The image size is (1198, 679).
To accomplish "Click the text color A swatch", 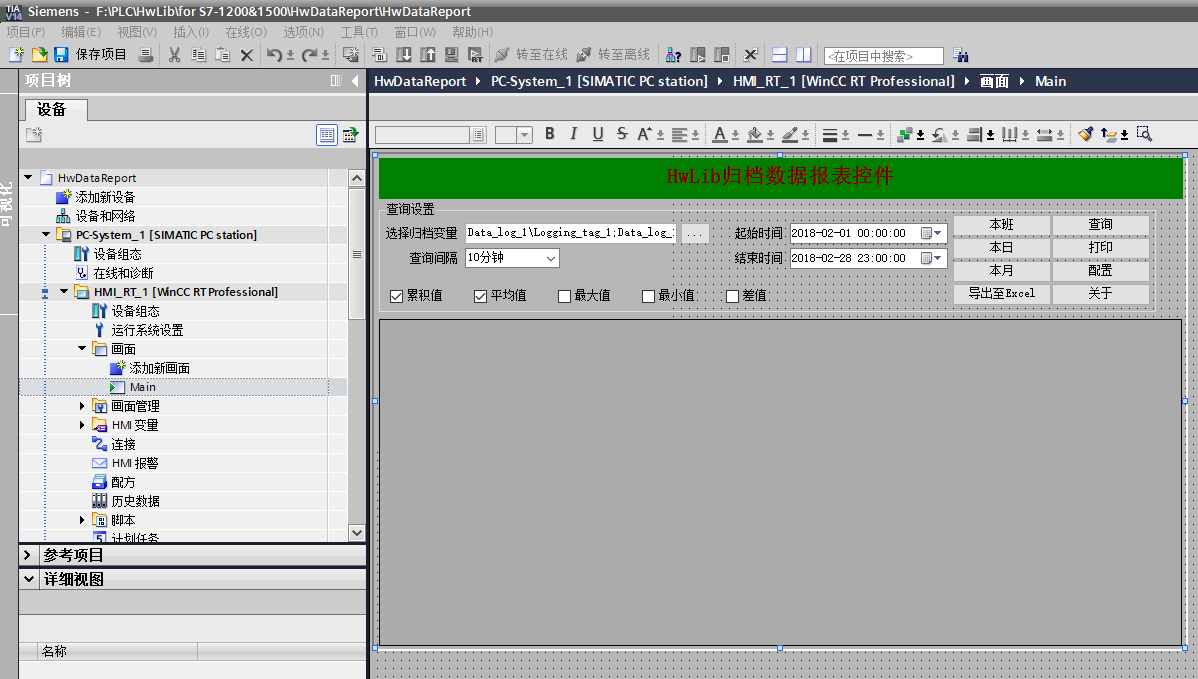I will click(720, 134).
